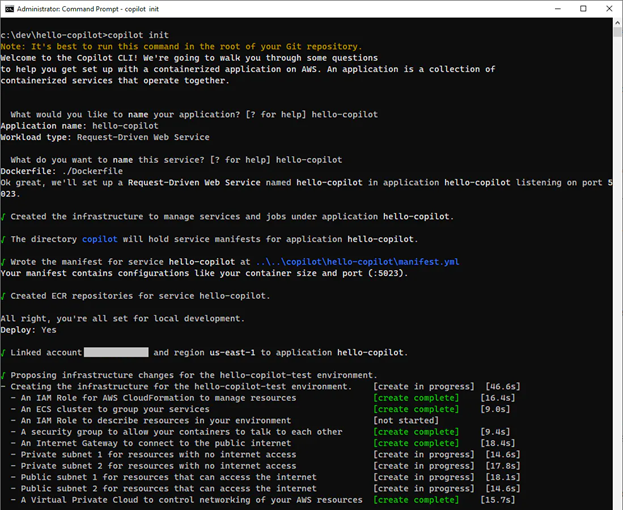Click the Command Prompt title bar icon

click(9, 9)
